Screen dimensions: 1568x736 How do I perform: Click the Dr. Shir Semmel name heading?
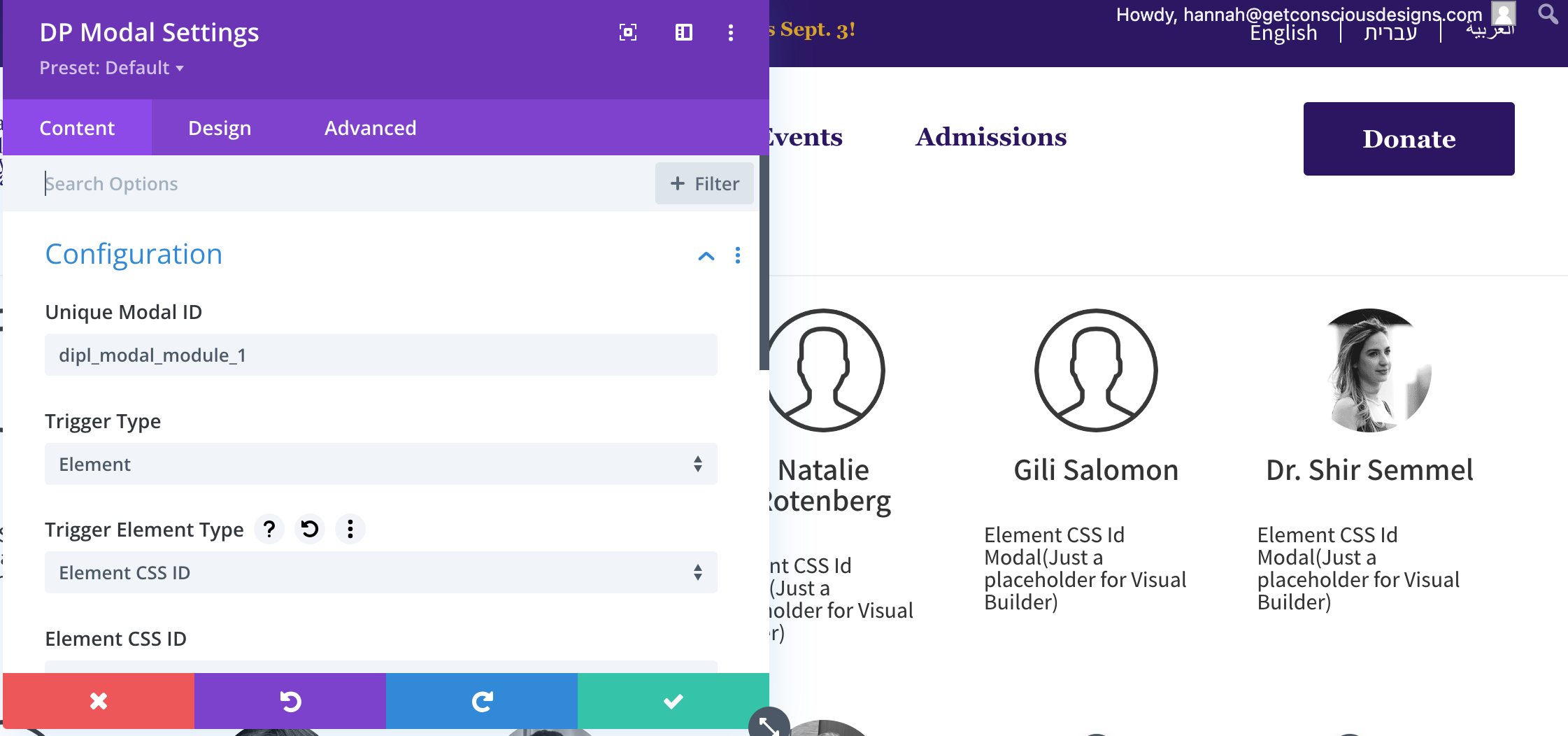click(1369, 470)
